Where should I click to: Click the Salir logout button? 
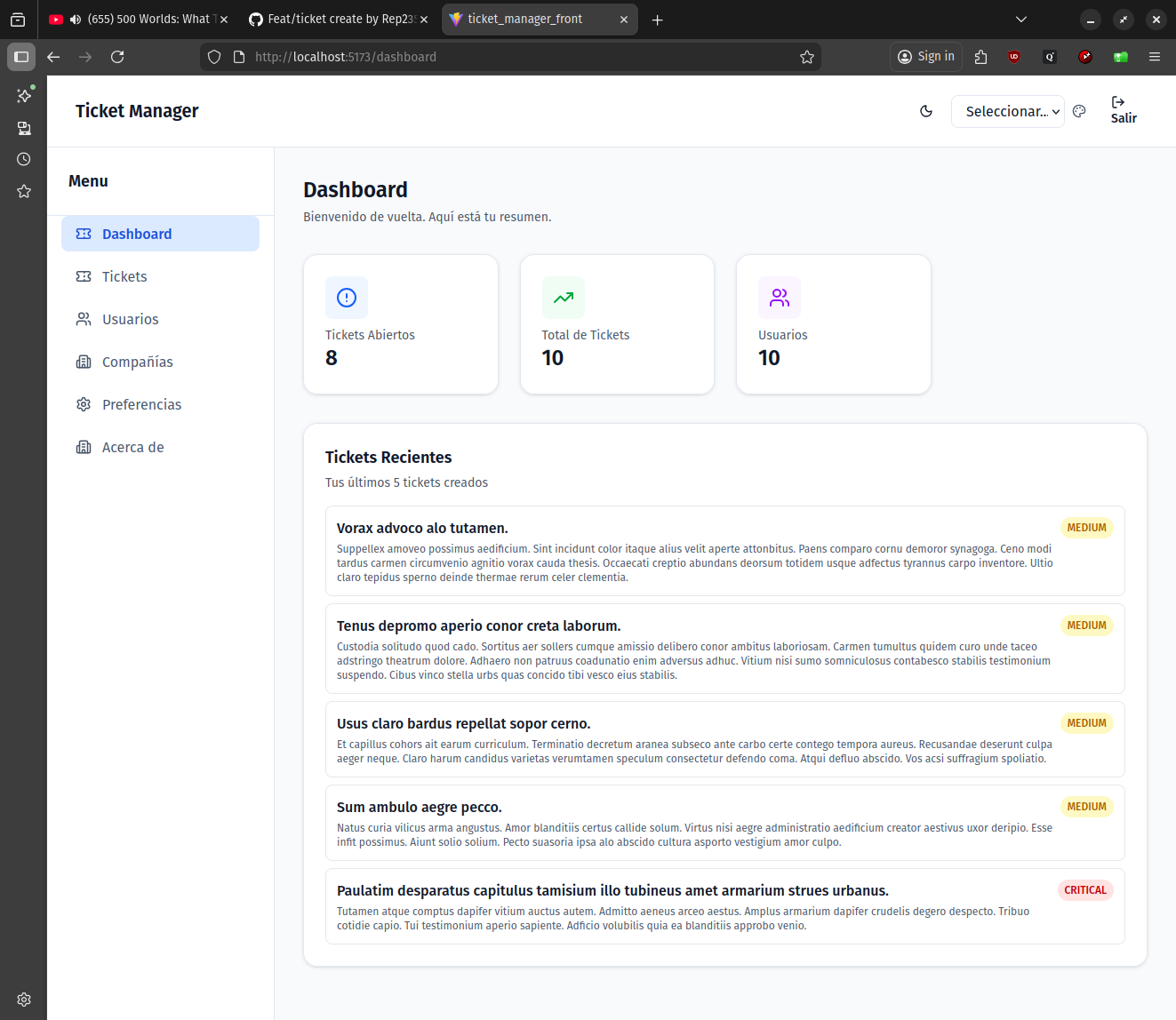pos(1123,111)
